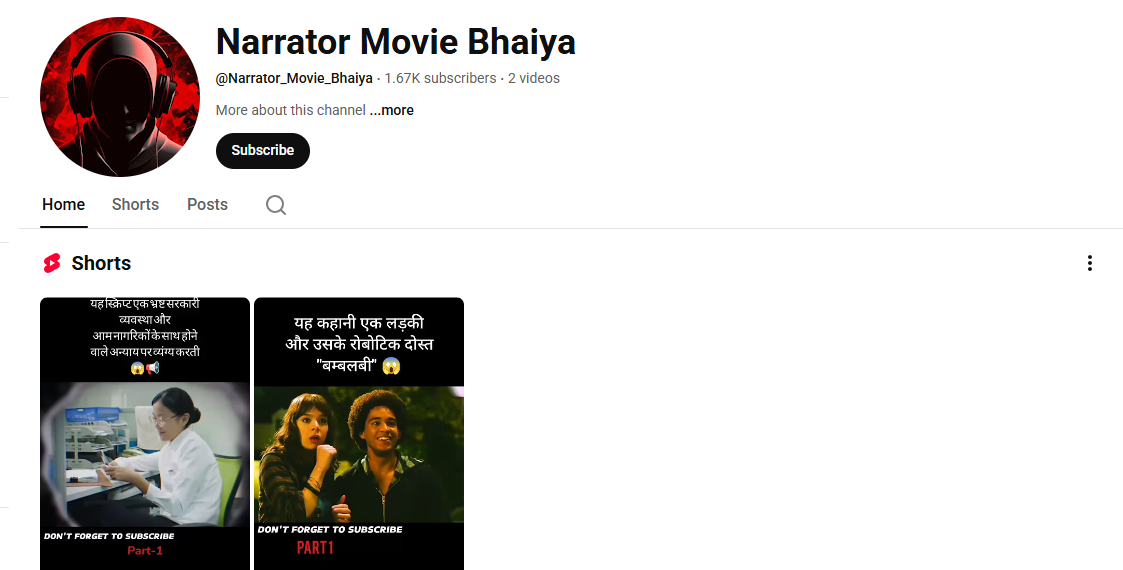Click the 1.67K subscribers text
Image resolution: width=1123 pixels, height=570 pixels.
pyautogui.click(x=440, y=78)
